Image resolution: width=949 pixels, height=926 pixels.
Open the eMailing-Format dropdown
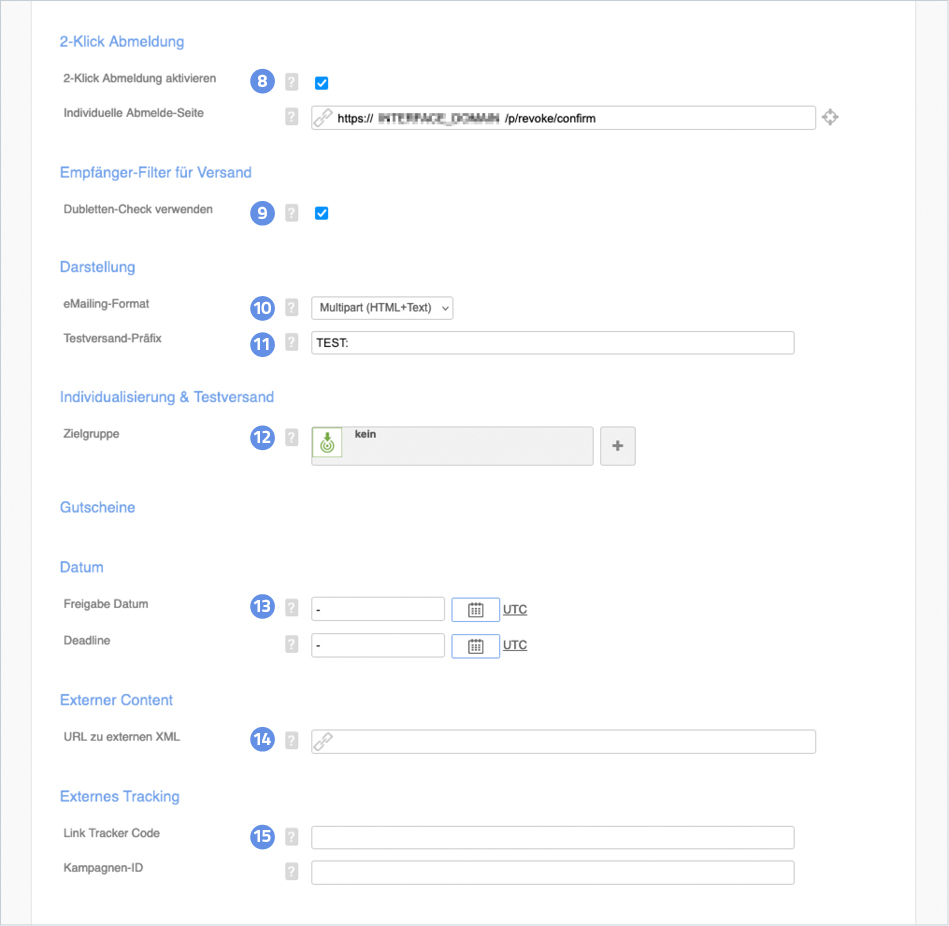382,308
